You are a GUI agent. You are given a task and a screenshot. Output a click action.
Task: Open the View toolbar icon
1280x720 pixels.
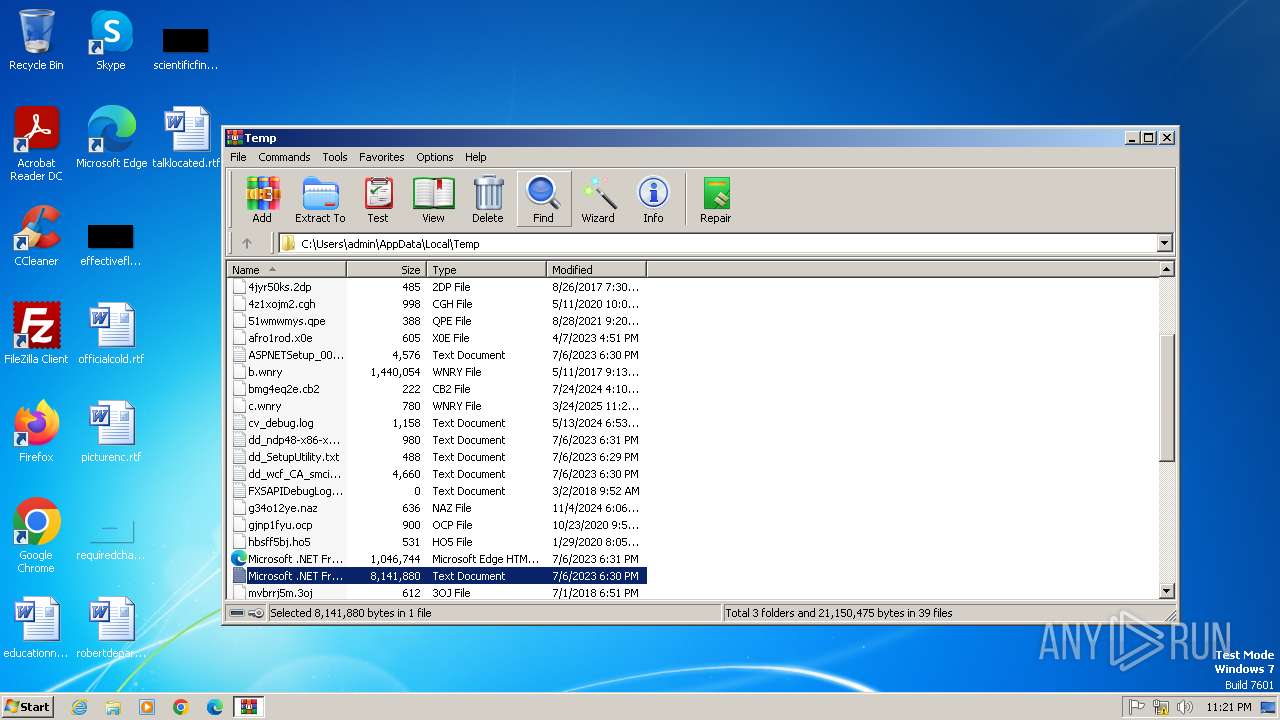click(433, 199)
